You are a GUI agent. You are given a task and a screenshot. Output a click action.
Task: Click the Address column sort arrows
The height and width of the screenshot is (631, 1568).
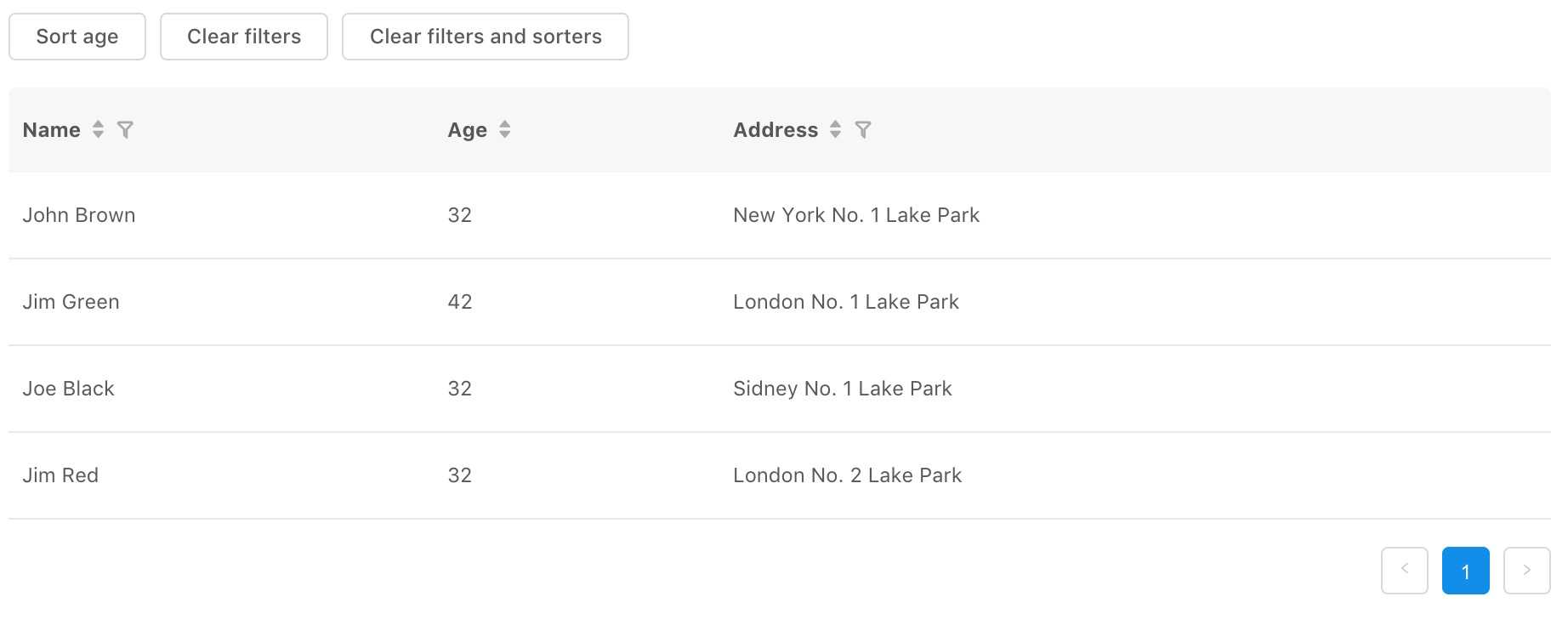pyautogui.click(x=836, y=129)
